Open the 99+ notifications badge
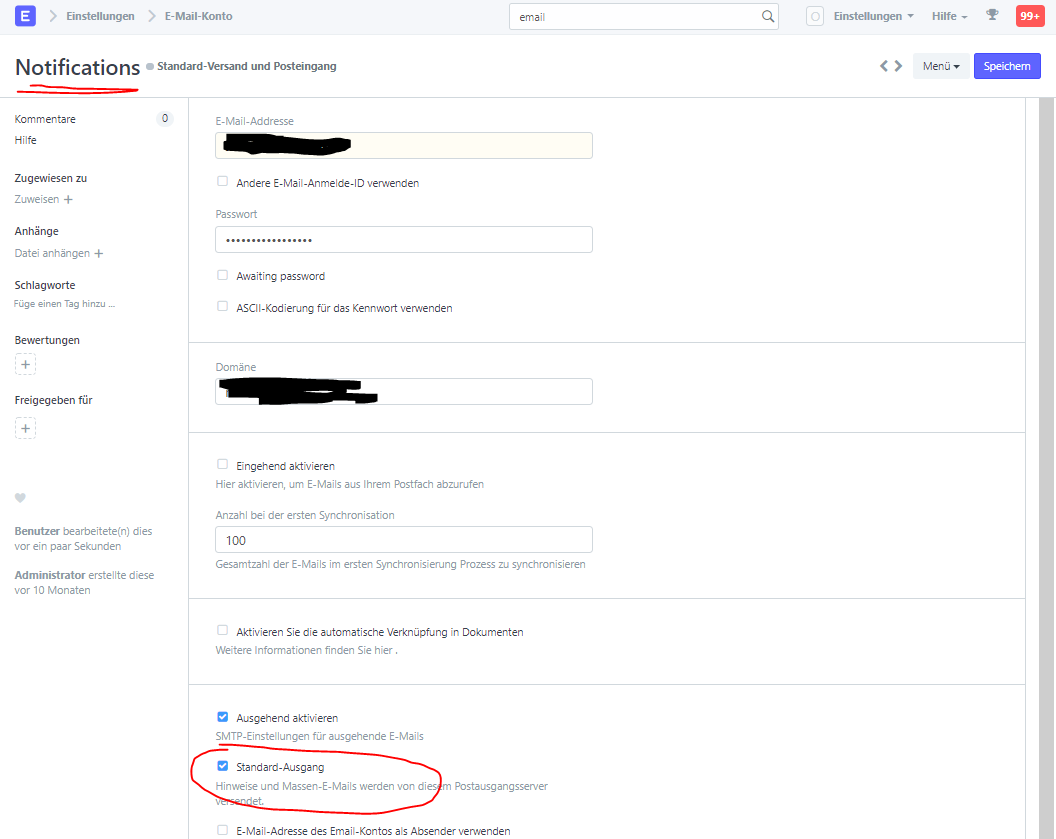The image size is (1056, 839). 1030,16
